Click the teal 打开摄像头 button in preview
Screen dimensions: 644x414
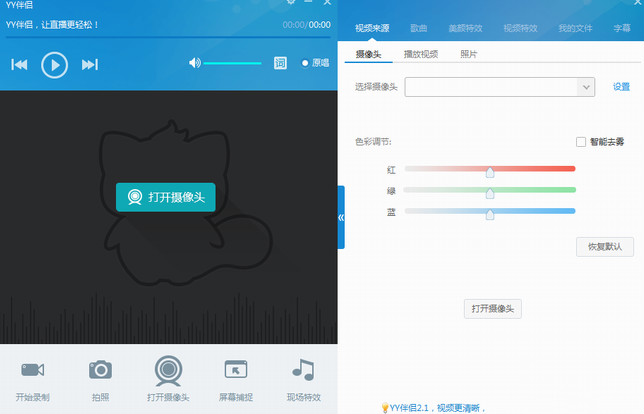[166, 197]
